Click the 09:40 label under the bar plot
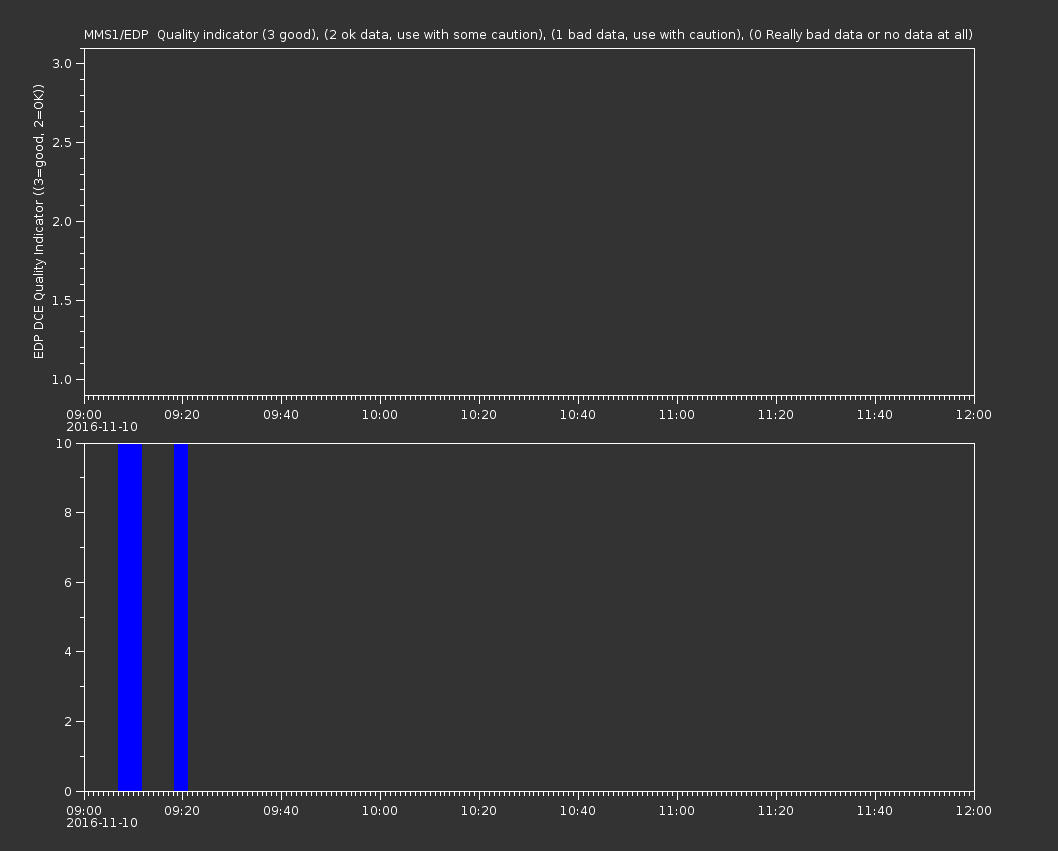The height and width of the screenshot is (851, 1058). (x=281, y=810)
